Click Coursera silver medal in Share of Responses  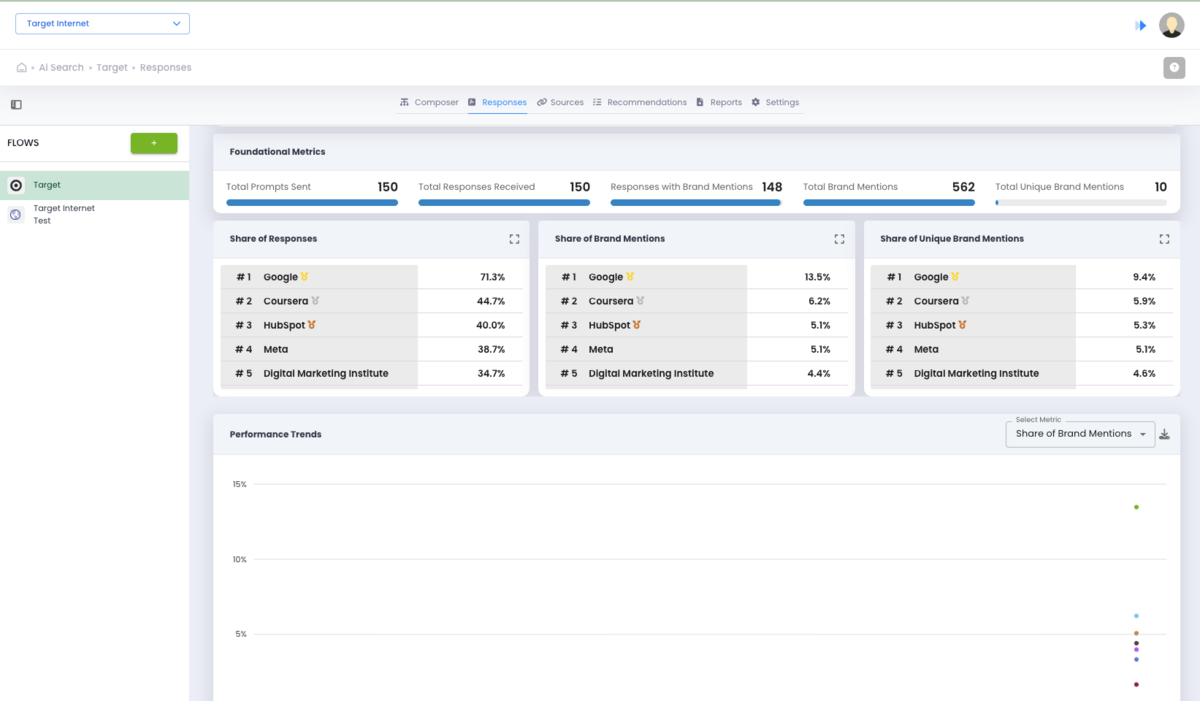coord(315,301)
